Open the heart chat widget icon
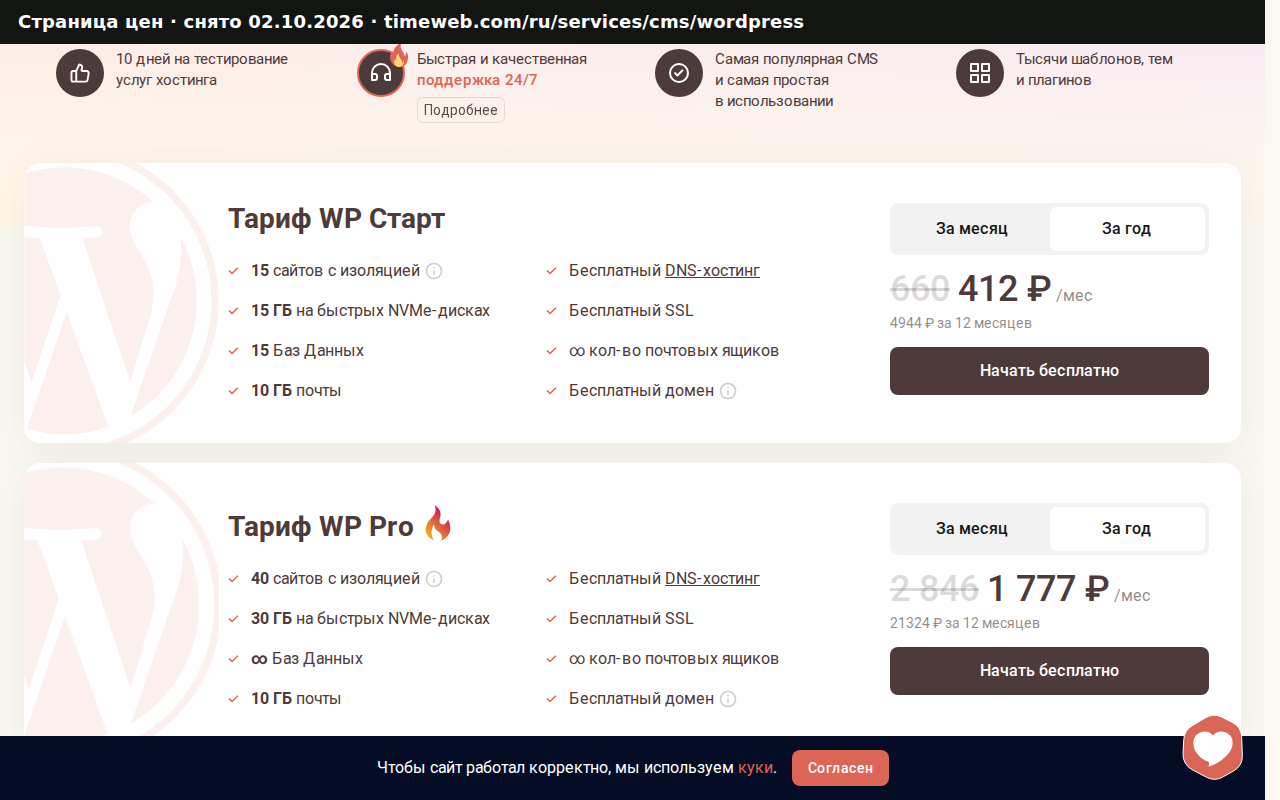The image size is (1280, 800). coord(1212,747)
